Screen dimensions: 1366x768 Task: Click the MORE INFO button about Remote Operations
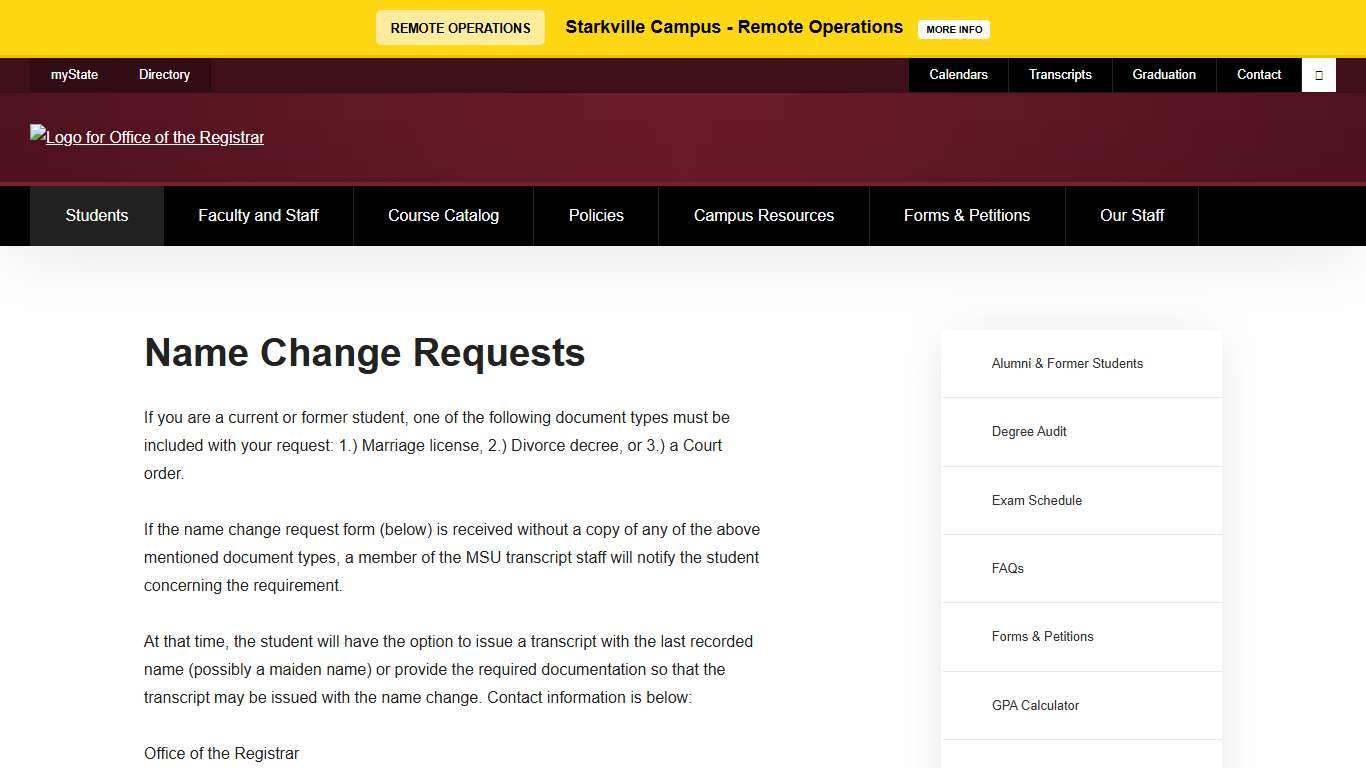click(x=953, y=29)
